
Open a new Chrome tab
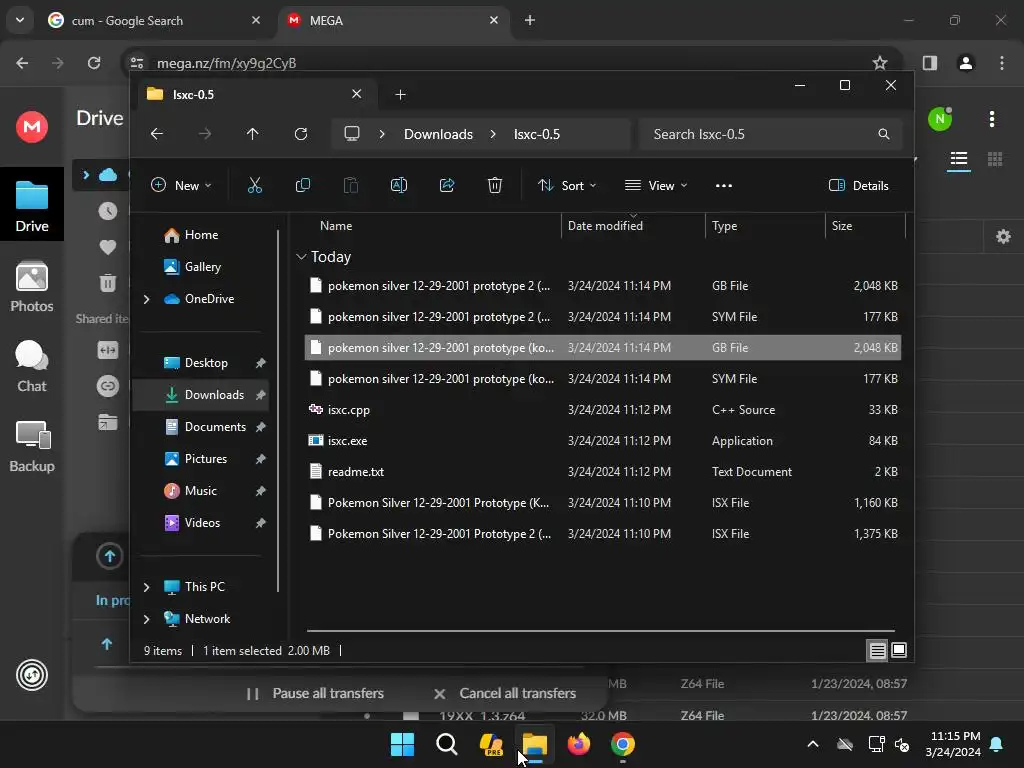tap(530, 20)
